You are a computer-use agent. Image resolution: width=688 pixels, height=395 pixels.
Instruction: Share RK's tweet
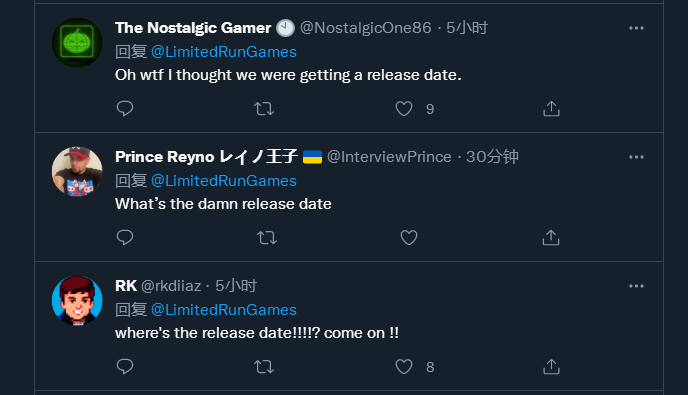(x=551, y=366)
